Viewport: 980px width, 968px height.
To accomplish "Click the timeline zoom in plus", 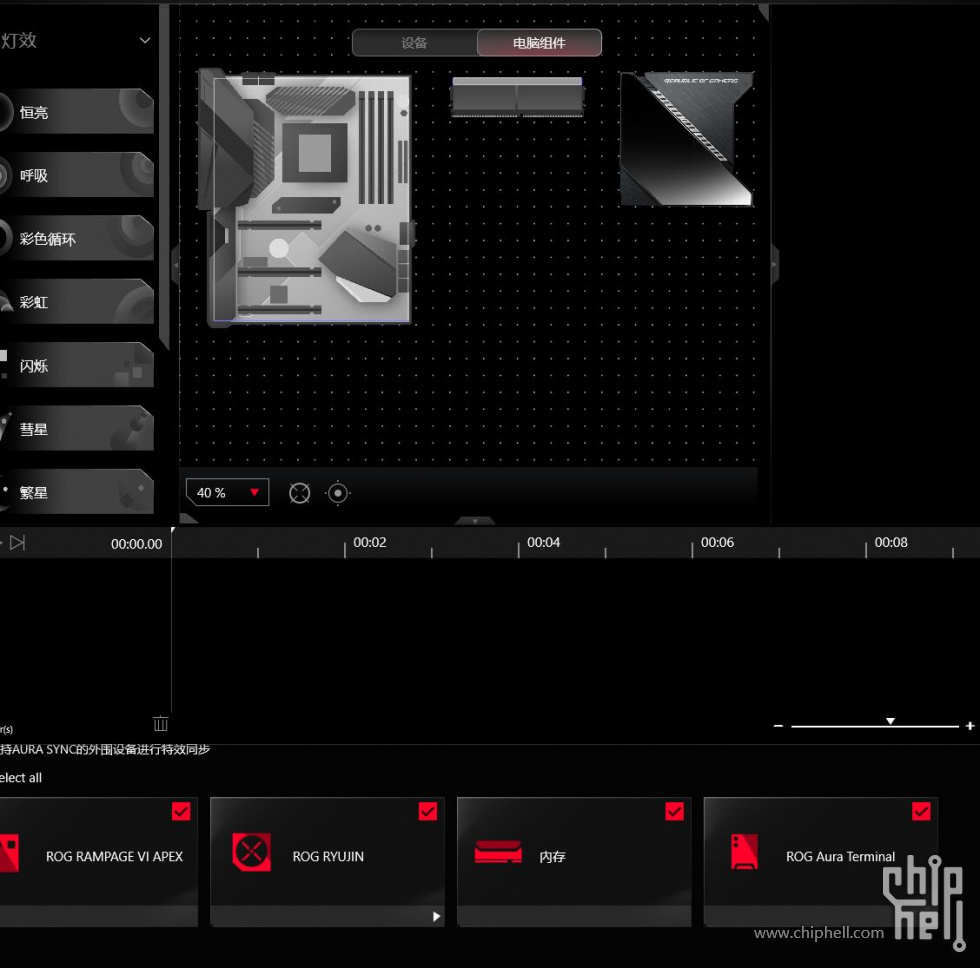I will click(x=969, y=726).
